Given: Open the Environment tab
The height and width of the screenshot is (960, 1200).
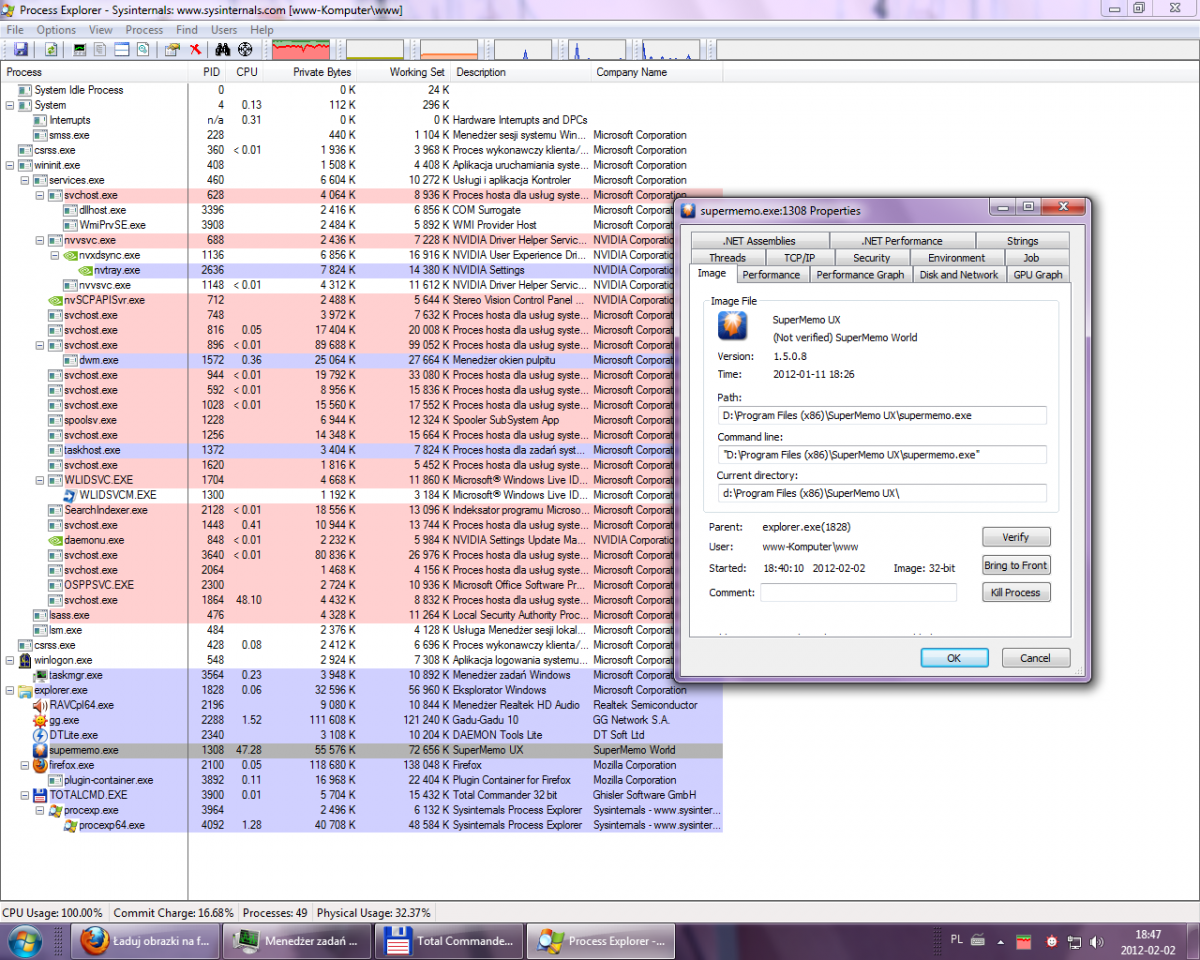Looking at the screenshot, I should coord(956,257).
